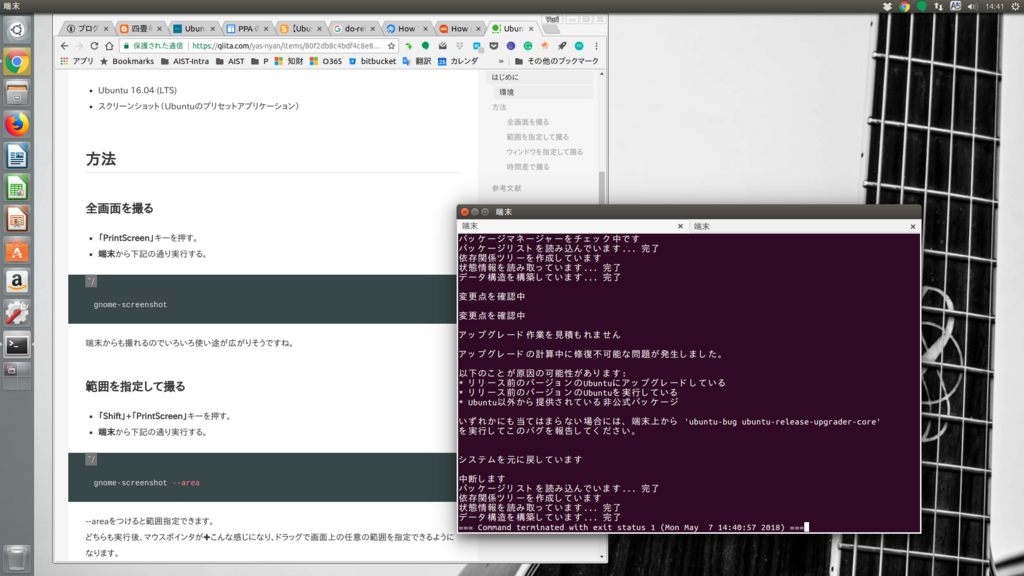
Task: Open LibreOffice Calc from the launcher
Action: [x=16, y=187]
